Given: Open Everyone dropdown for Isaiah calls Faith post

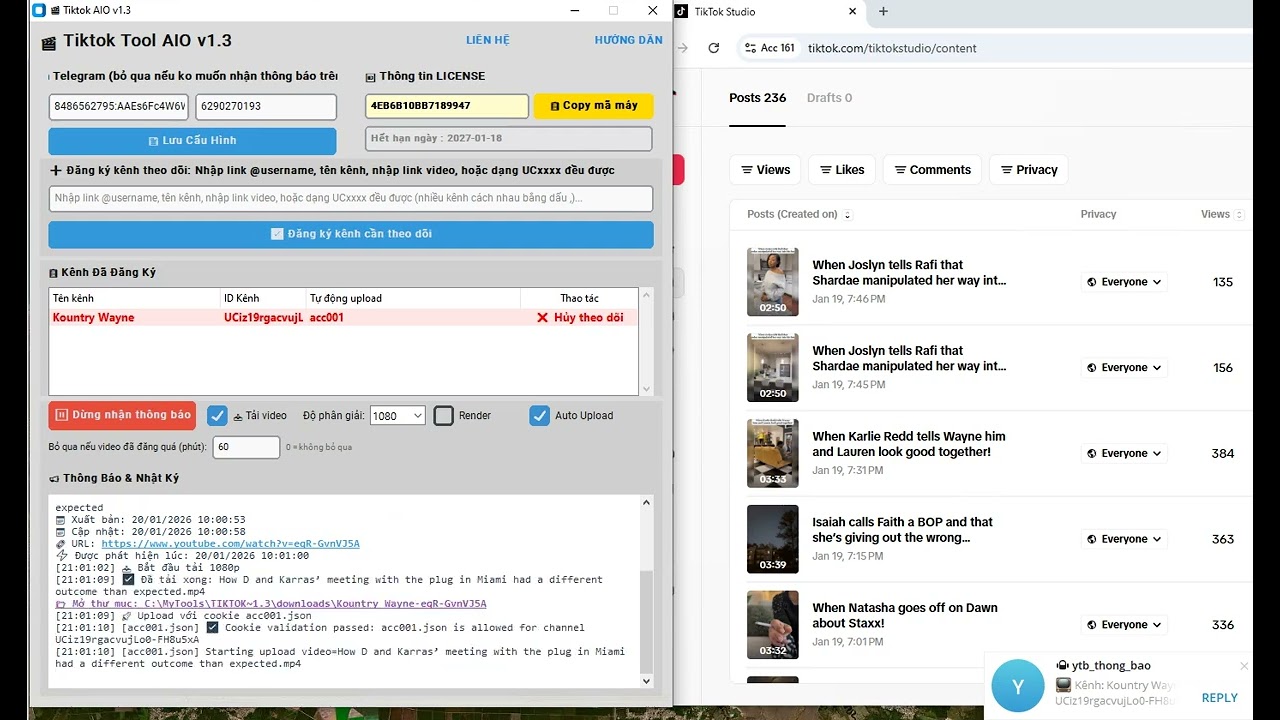Looking at the screenshot, I should tap(1124, 539).
